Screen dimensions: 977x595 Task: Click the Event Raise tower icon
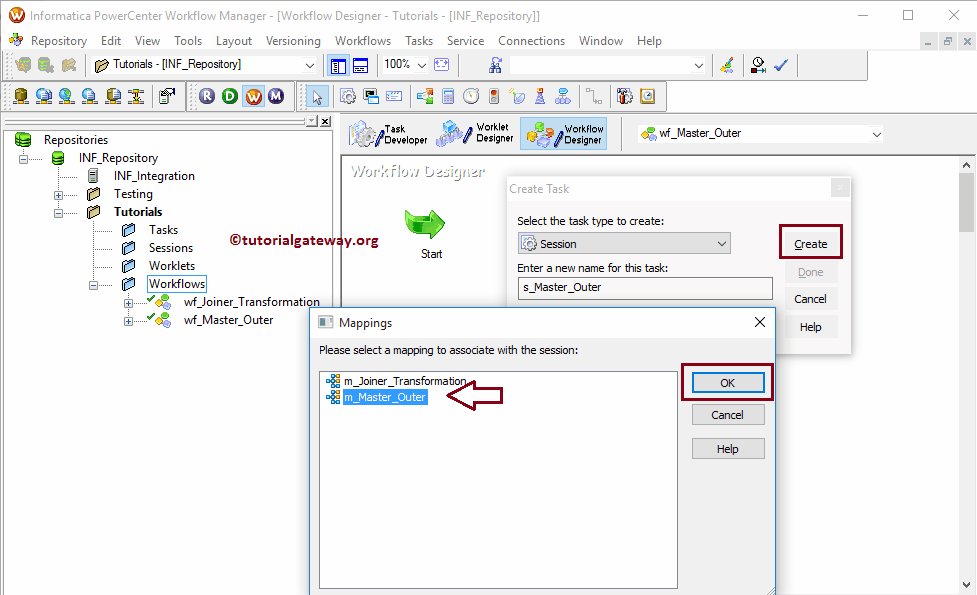coord(540,97)
